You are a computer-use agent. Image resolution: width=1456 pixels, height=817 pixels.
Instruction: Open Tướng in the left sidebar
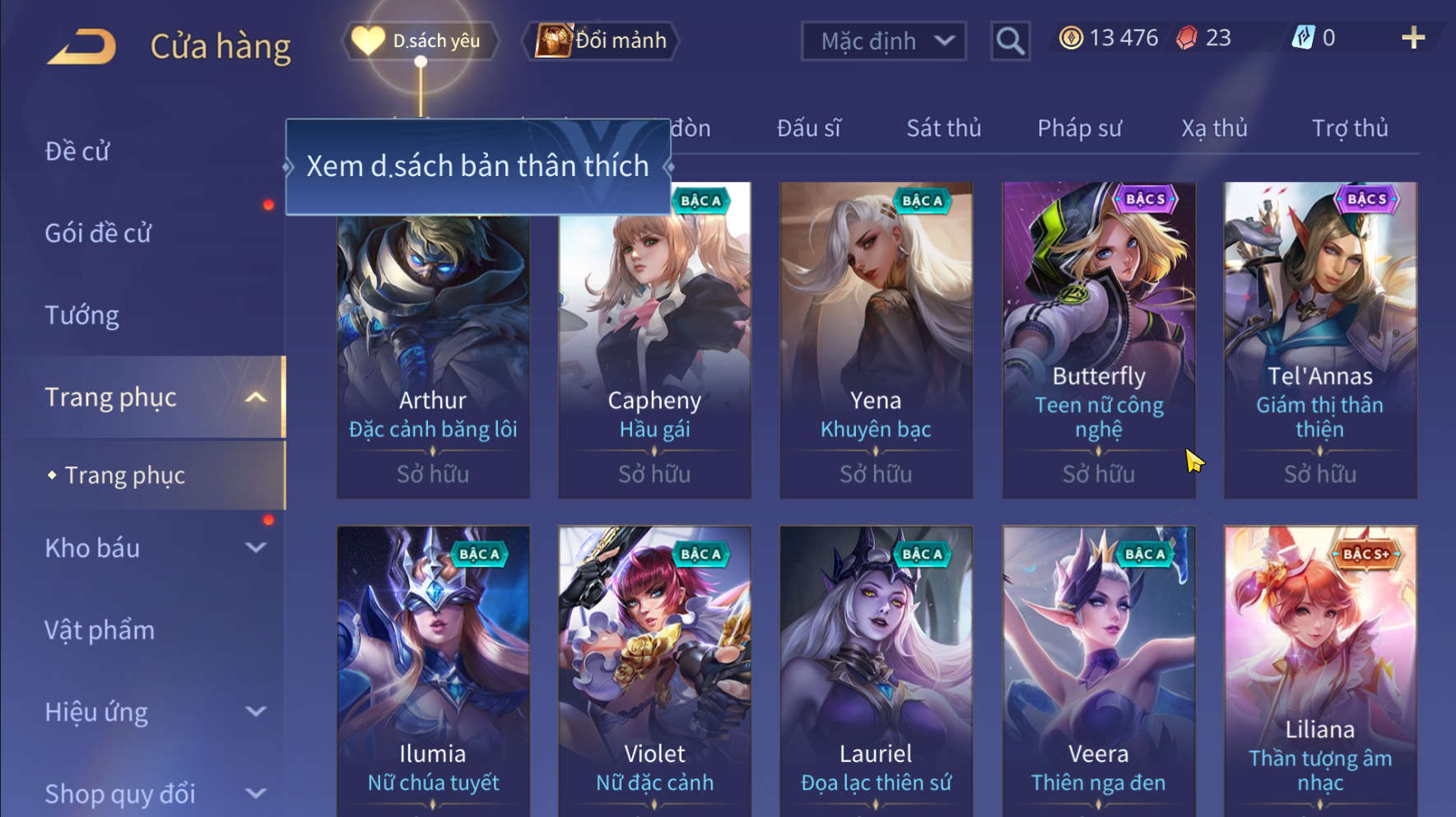(x=81, y=316)
